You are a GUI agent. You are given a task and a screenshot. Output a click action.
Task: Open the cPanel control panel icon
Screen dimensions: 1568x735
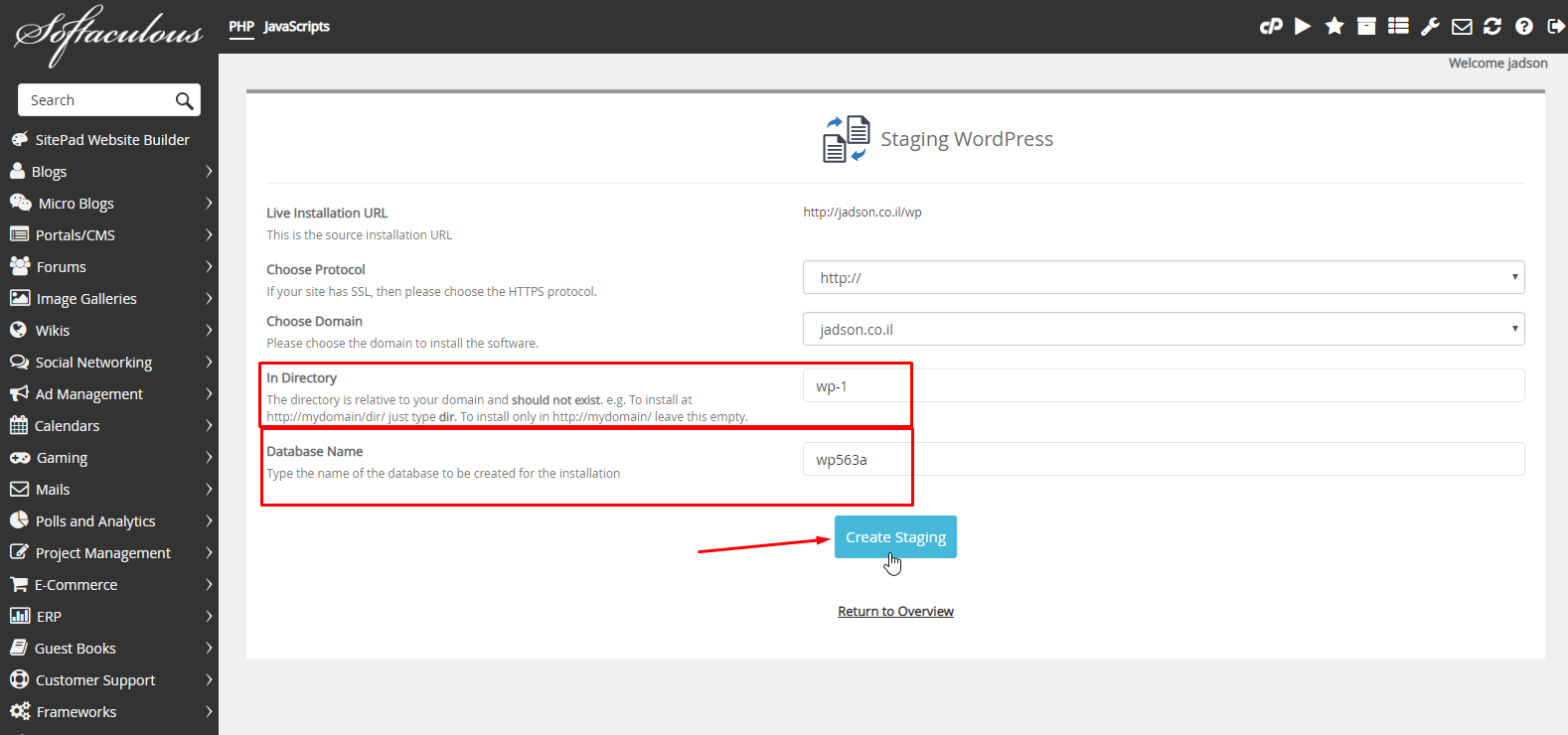click(1271, 27)
